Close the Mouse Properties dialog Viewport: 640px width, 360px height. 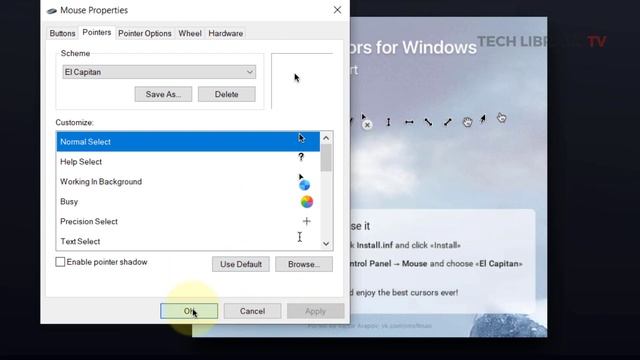click(x=337, y=10)
